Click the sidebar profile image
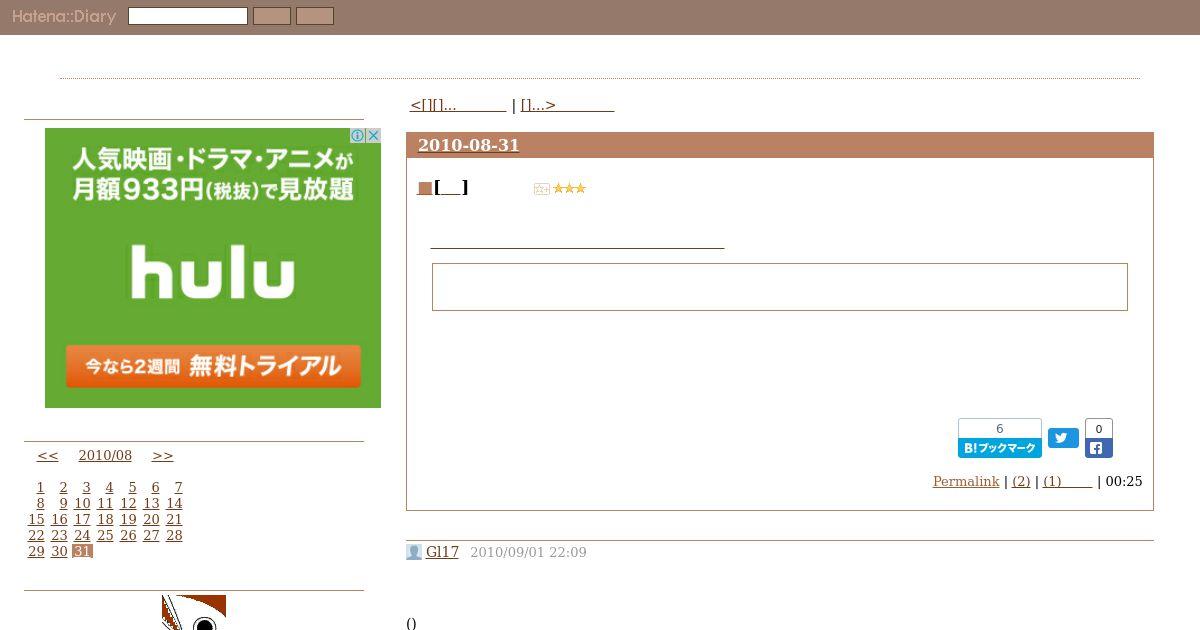Screen dimensions: 1200x630 tap(194, 612)
